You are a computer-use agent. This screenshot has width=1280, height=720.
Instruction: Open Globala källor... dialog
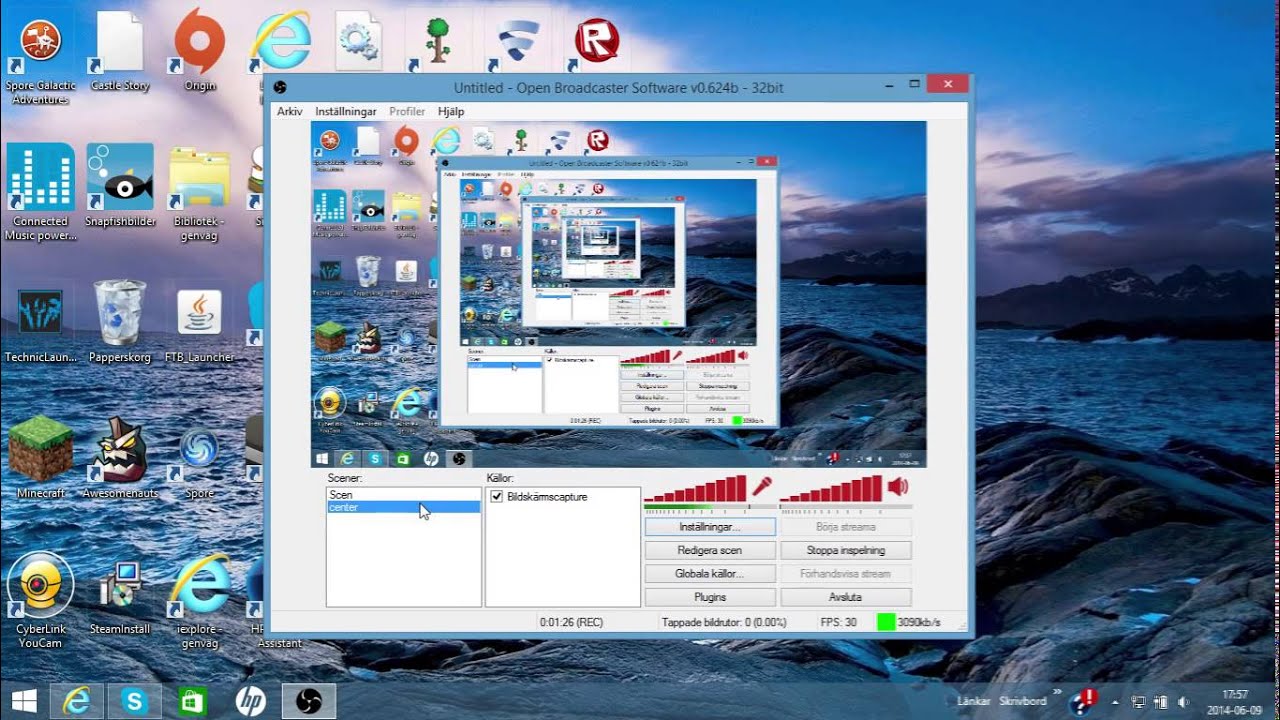pyautogui.click(x=710, y=574)
